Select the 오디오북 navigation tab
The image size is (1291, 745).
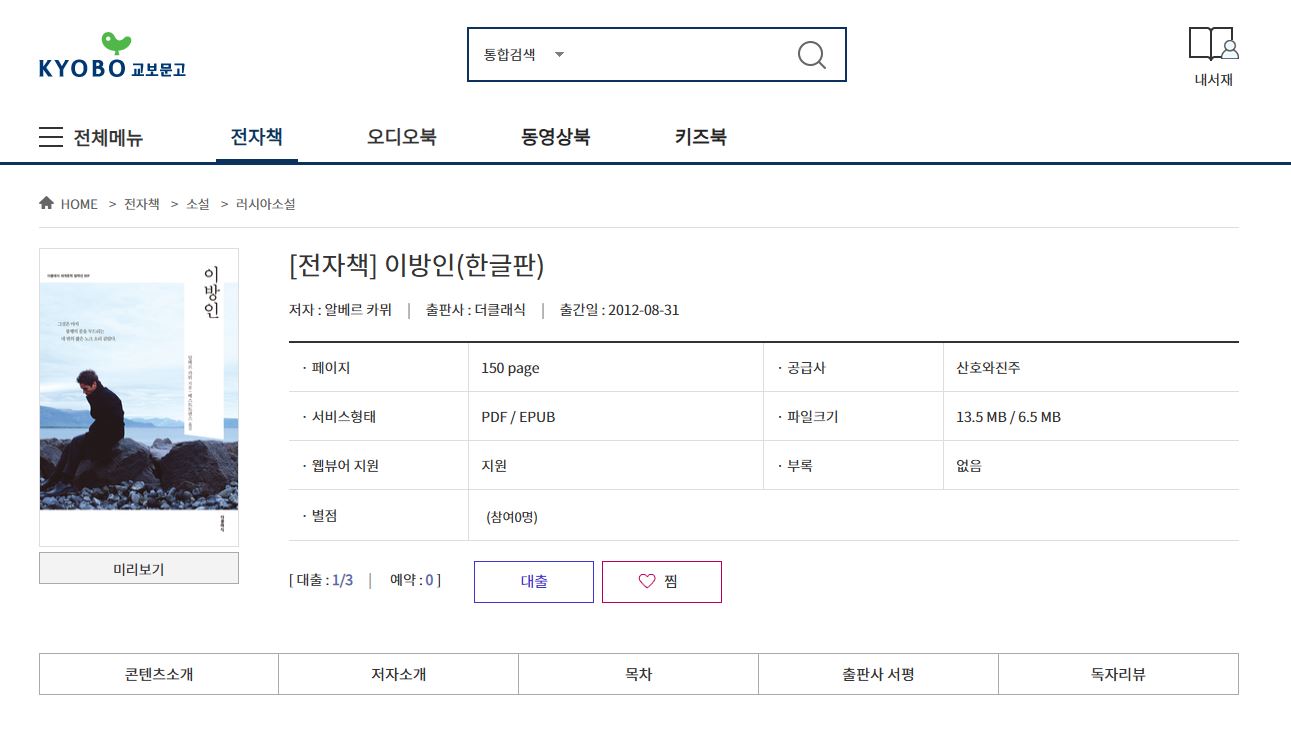(x=401, y=137)
